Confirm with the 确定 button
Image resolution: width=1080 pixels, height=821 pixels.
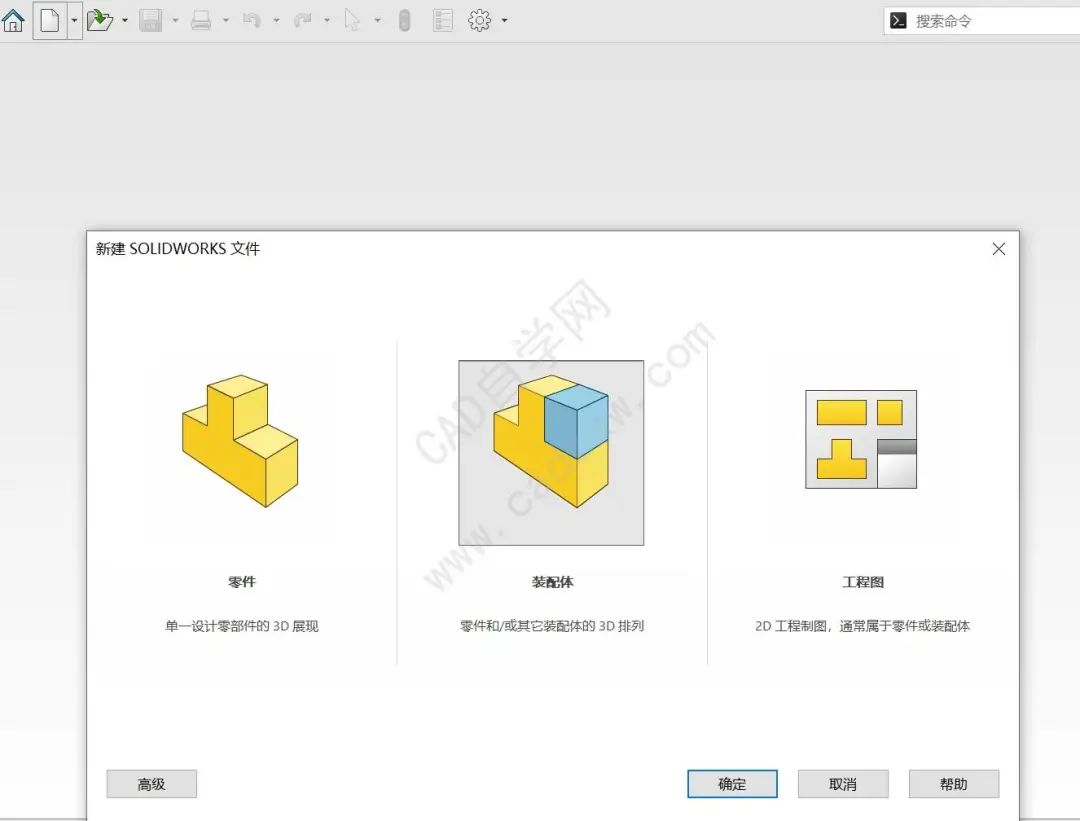732,784
